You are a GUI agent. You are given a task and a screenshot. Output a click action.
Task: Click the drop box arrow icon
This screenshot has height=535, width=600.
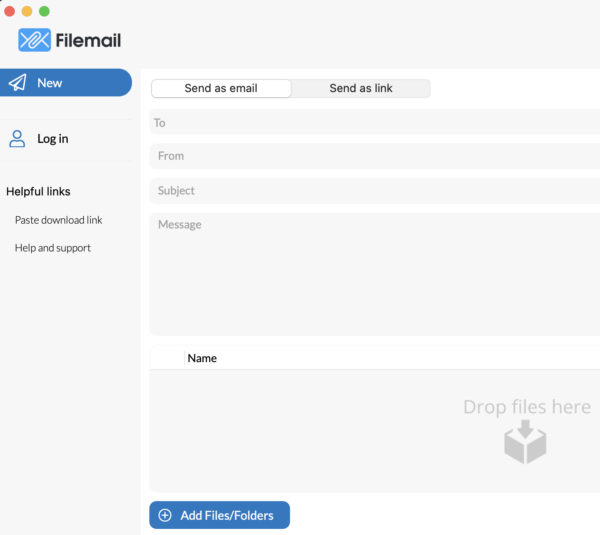[x=525, y=442]
